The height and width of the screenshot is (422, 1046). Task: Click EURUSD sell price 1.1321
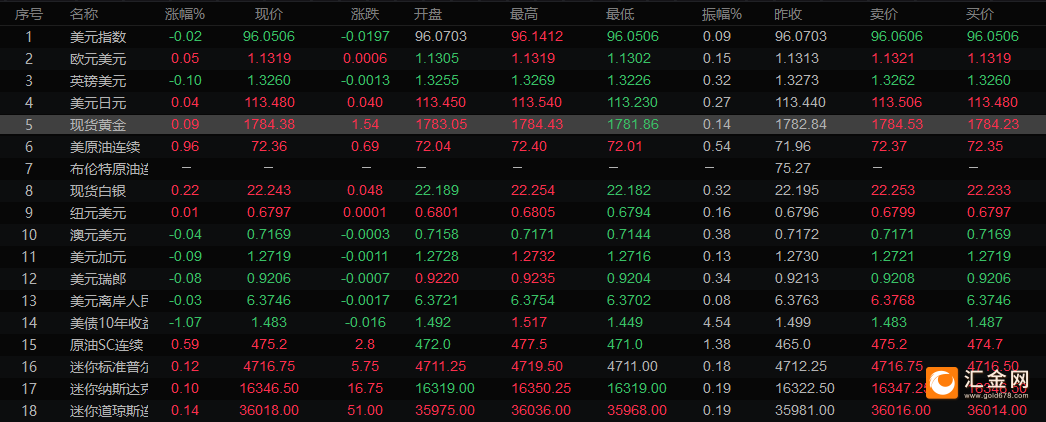click(x=893, y=59)
